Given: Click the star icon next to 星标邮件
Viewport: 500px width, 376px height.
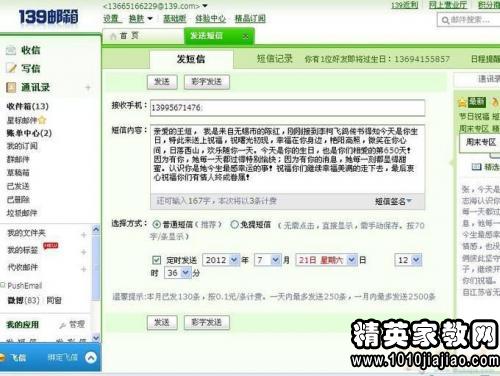Looking at the screenshot, I should tap(42, 120).
